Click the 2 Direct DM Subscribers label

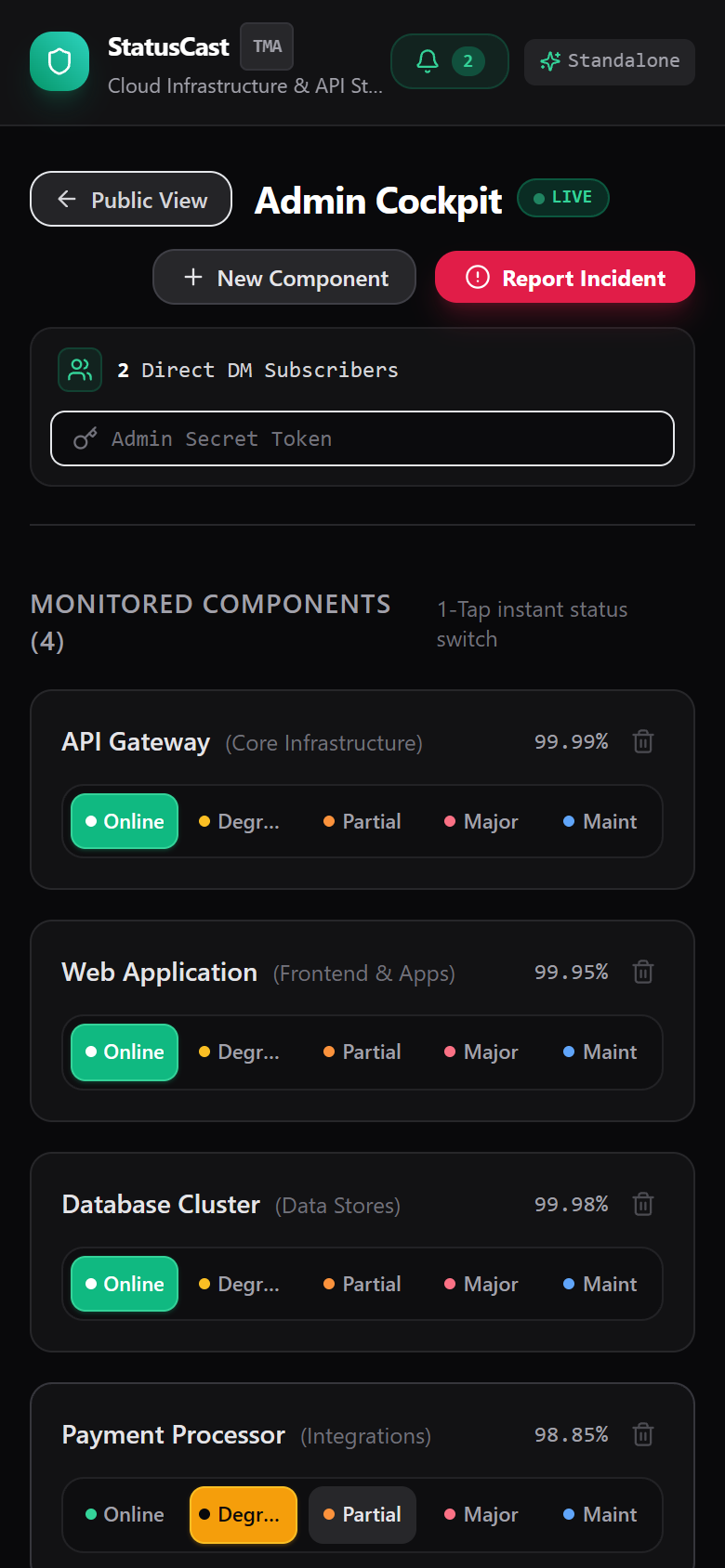tap(257, 370)
